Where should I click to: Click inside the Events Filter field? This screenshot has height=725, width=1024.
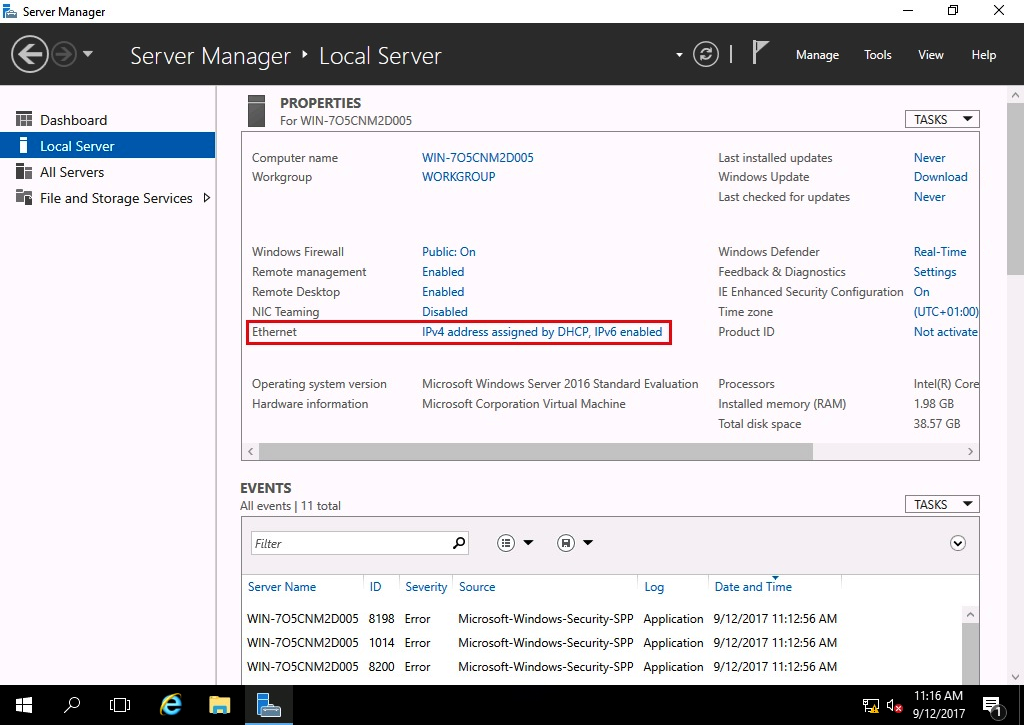pos(350,543)
